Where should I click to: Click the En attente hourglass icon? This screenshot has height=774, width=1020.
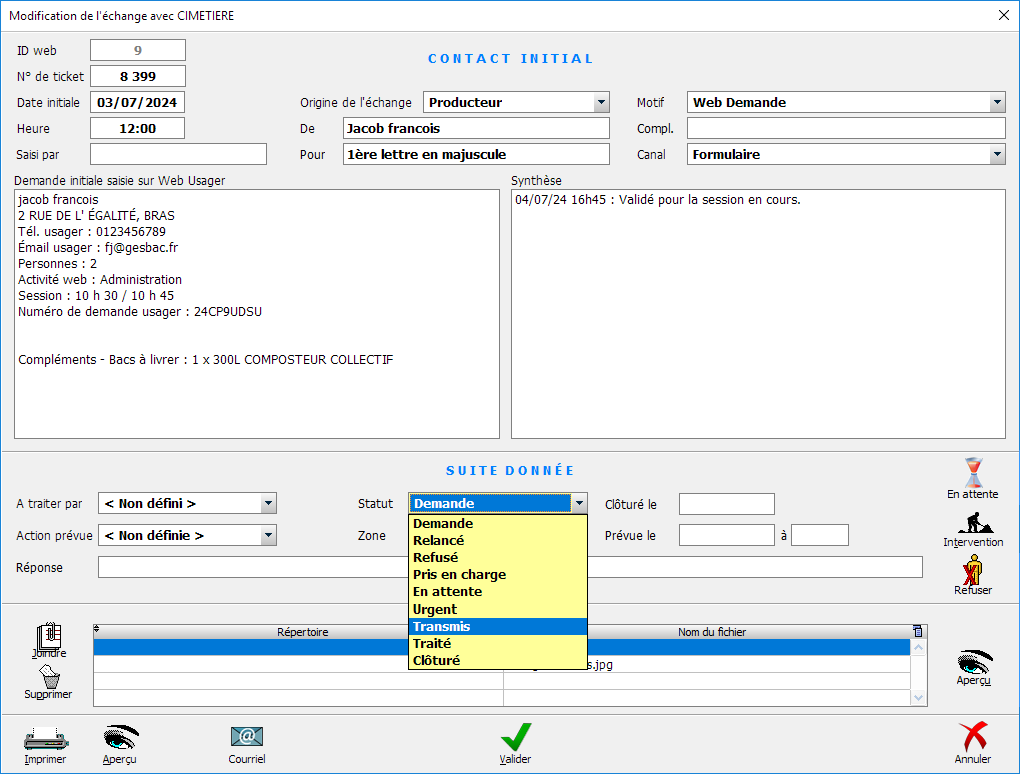pos(972,472)
